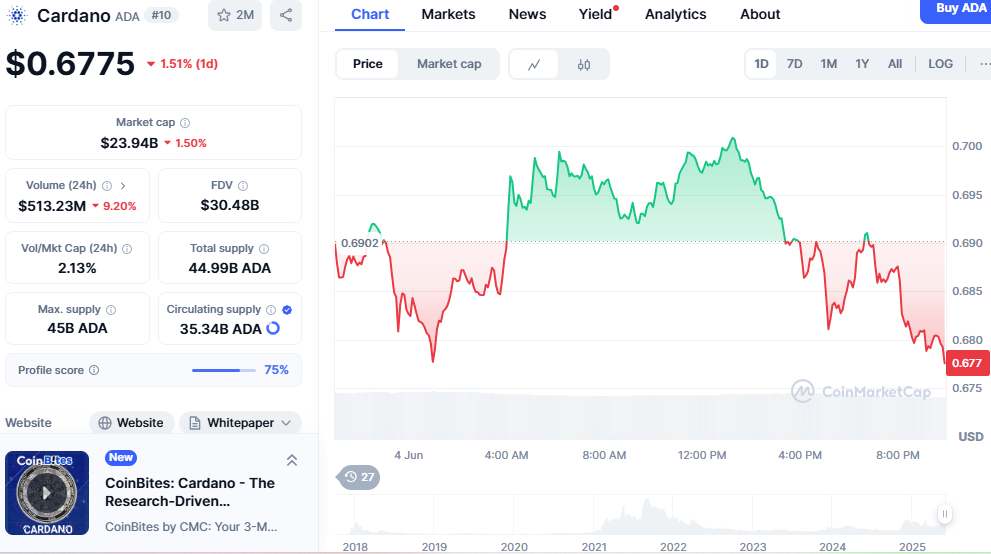Open the Website link button
This screenshot has height=554, width=991.
131,423
